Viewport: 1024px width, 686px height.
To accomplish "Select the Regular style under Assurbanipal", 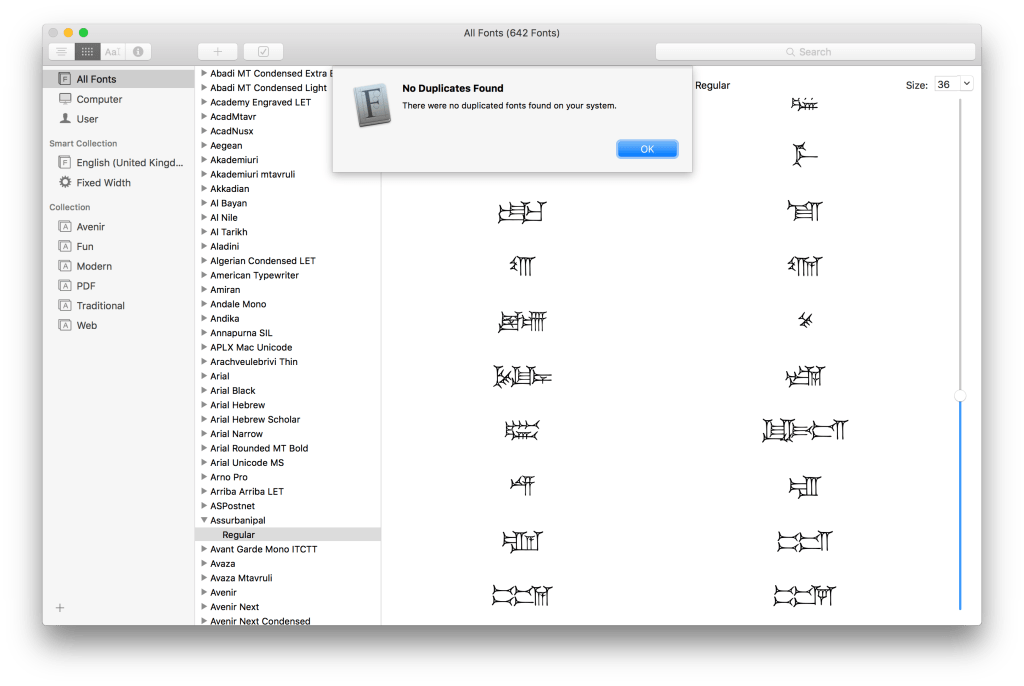I will (x=238, y=535).
